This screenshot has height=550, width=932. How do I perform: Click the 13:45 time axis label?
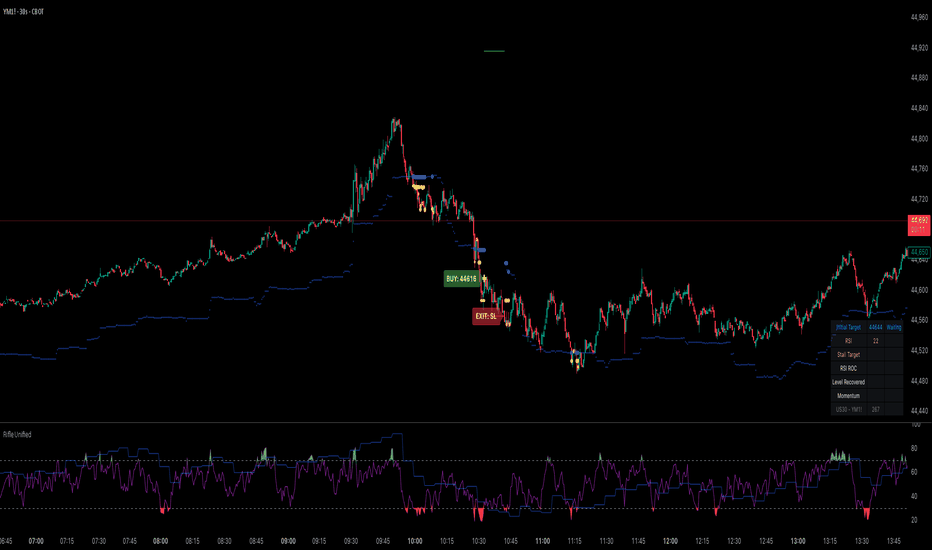[893, 541]
